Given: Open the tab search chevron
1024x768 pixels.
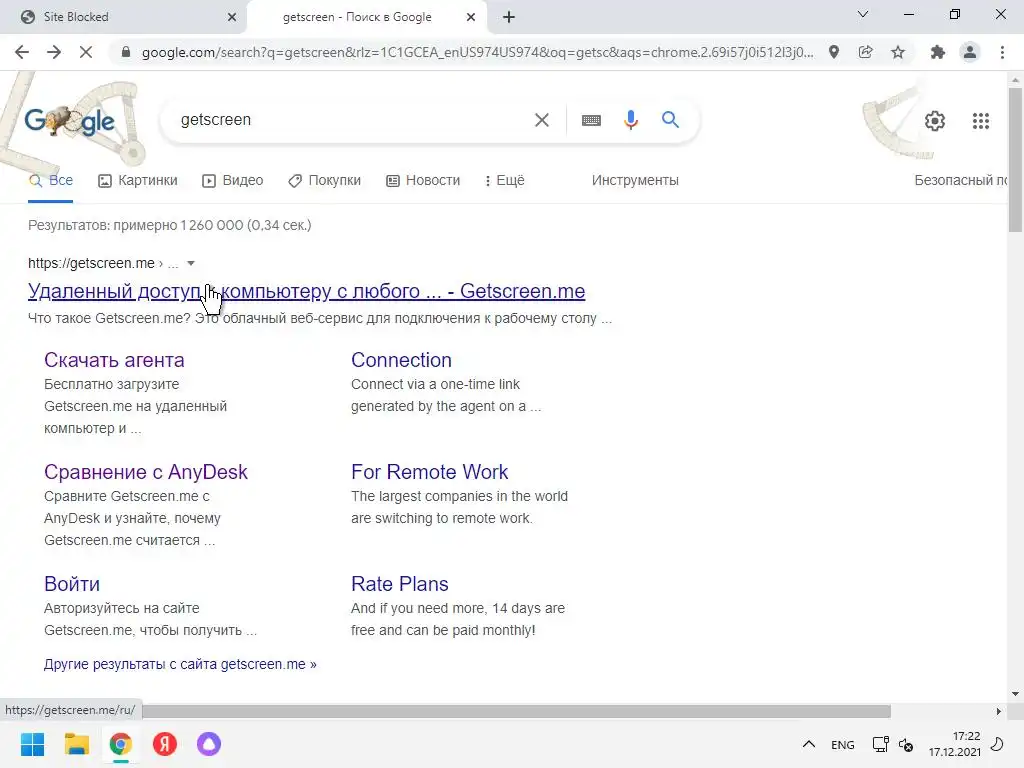Looking at the screenshot, I should pos(863,14).
